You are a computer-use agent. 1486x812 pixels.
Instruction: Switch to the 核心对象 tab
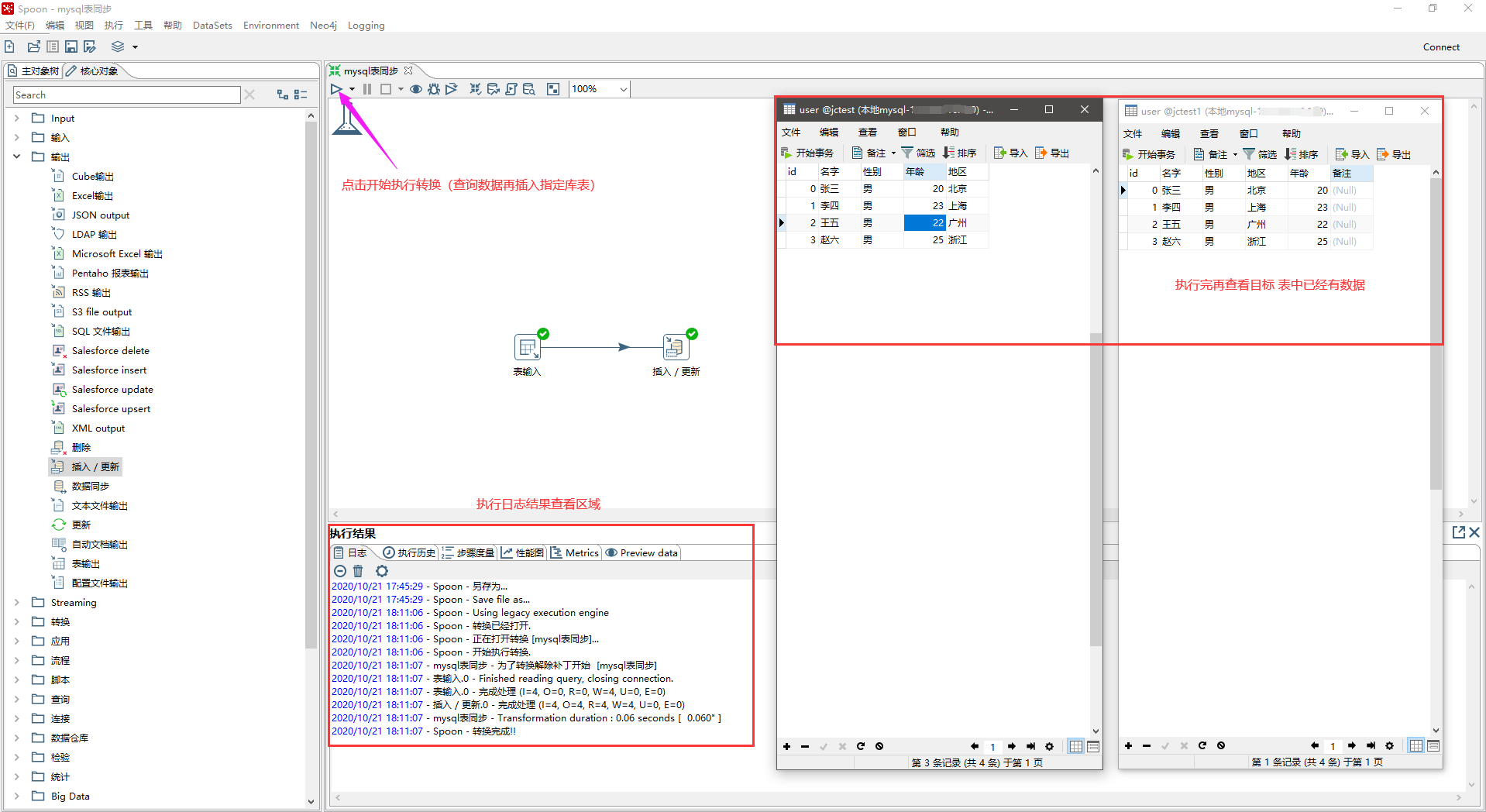point(93,71)
